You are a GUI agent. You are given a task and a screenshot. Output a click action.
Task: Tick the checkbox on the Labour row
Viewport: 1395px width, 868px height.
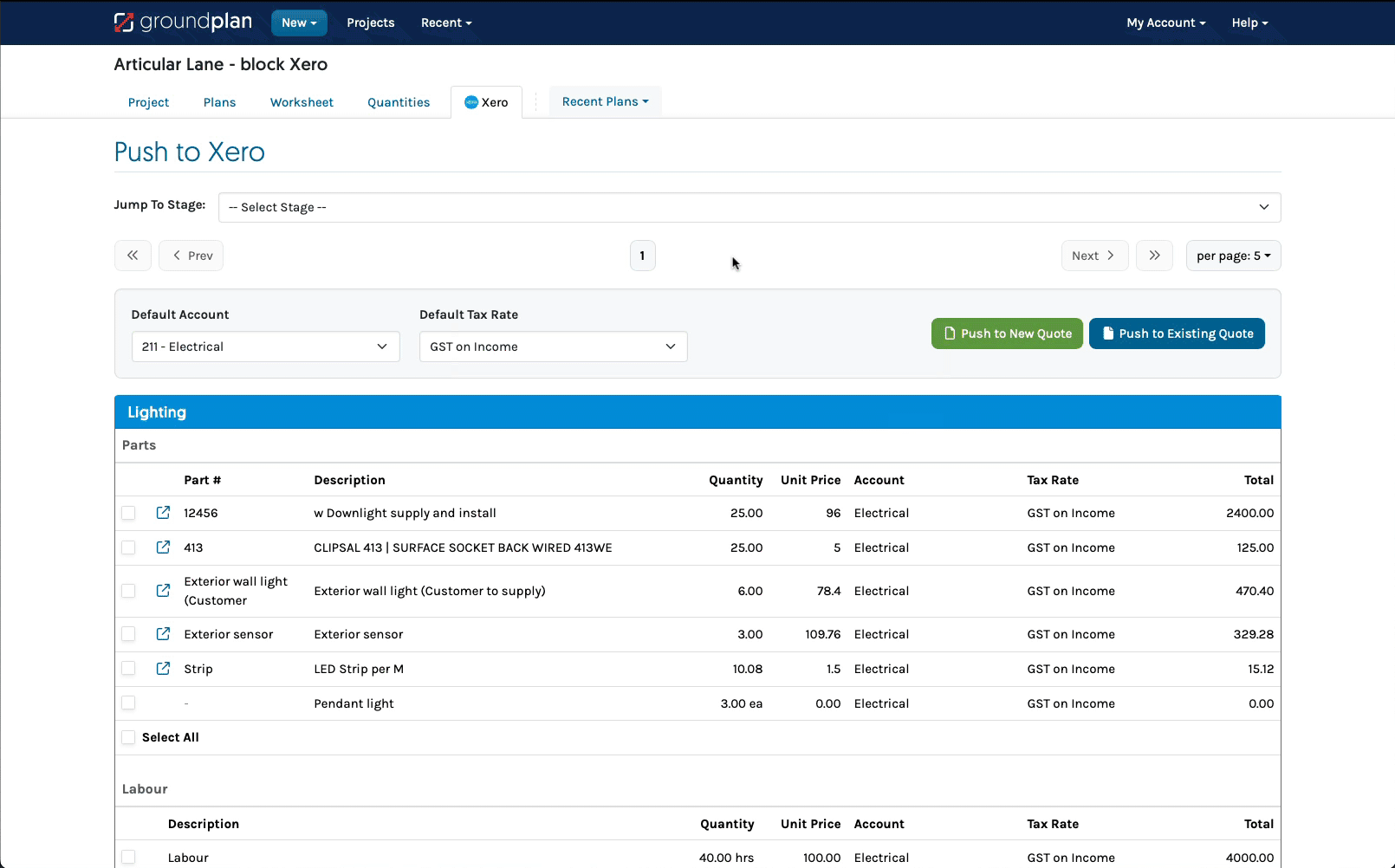point(128,857)
